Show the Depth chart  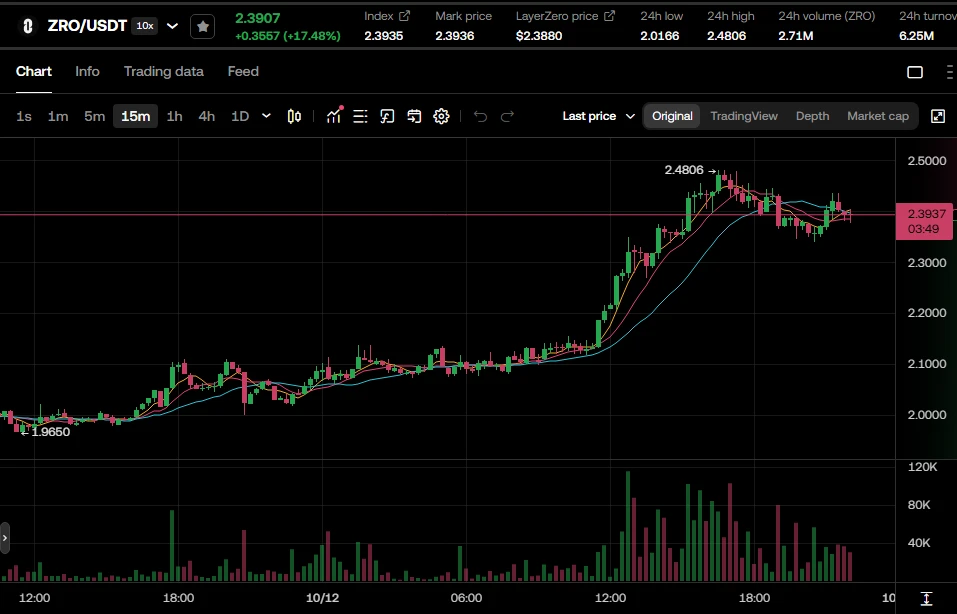click(812, 116)
